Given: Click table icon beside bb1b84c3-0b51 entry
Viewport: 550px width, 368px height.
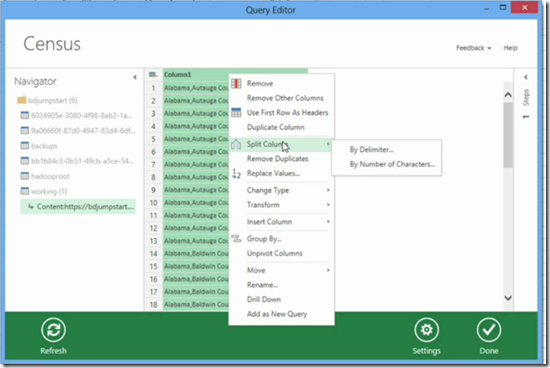Looking at the screenshot, I should (x=25, y=161).
